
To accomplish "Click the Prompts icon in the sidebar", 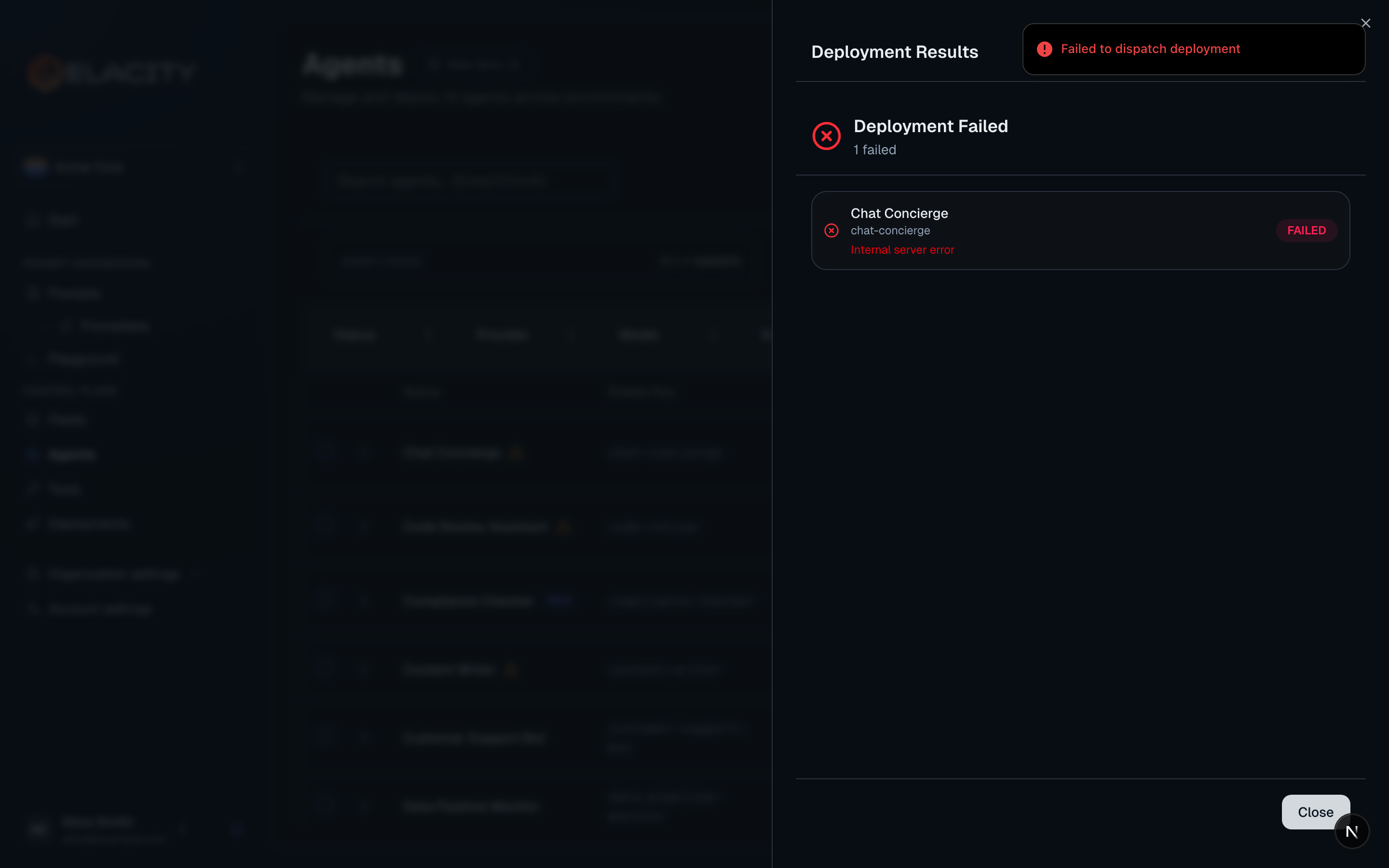I will [x=33, y=293].
